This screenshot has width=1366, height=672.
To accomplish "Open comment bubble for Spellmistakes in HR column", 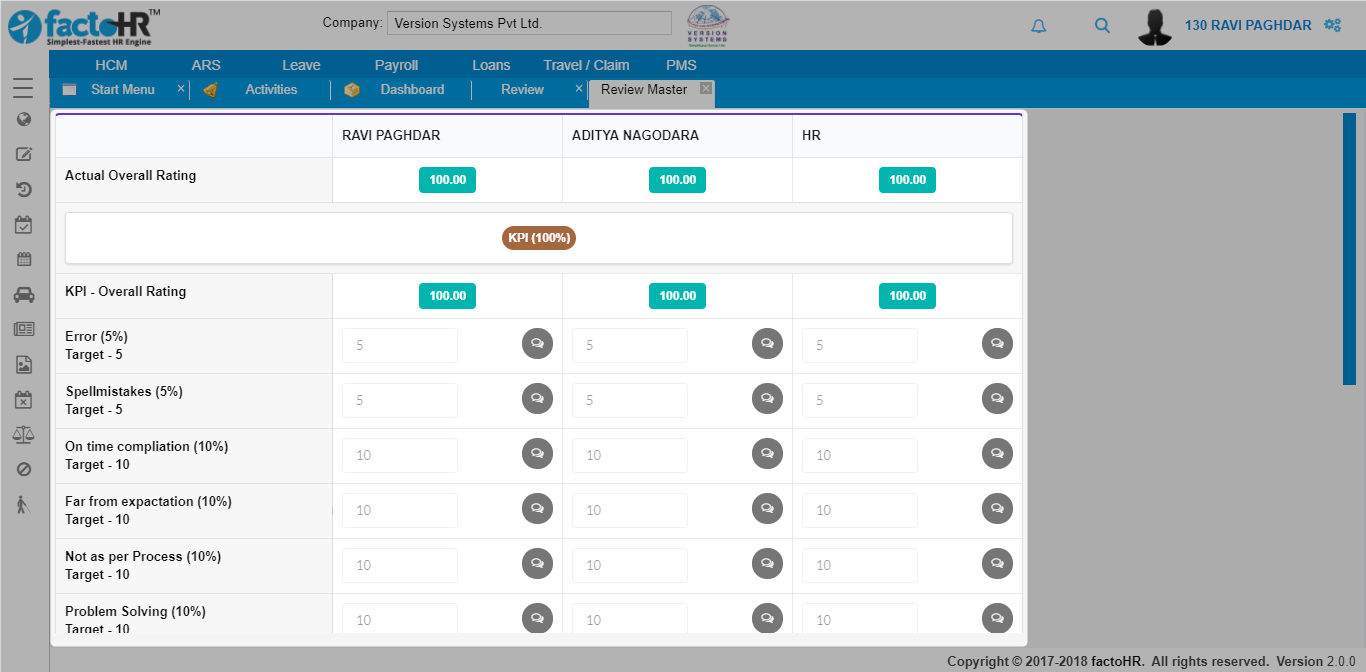I will coord(997,398).
